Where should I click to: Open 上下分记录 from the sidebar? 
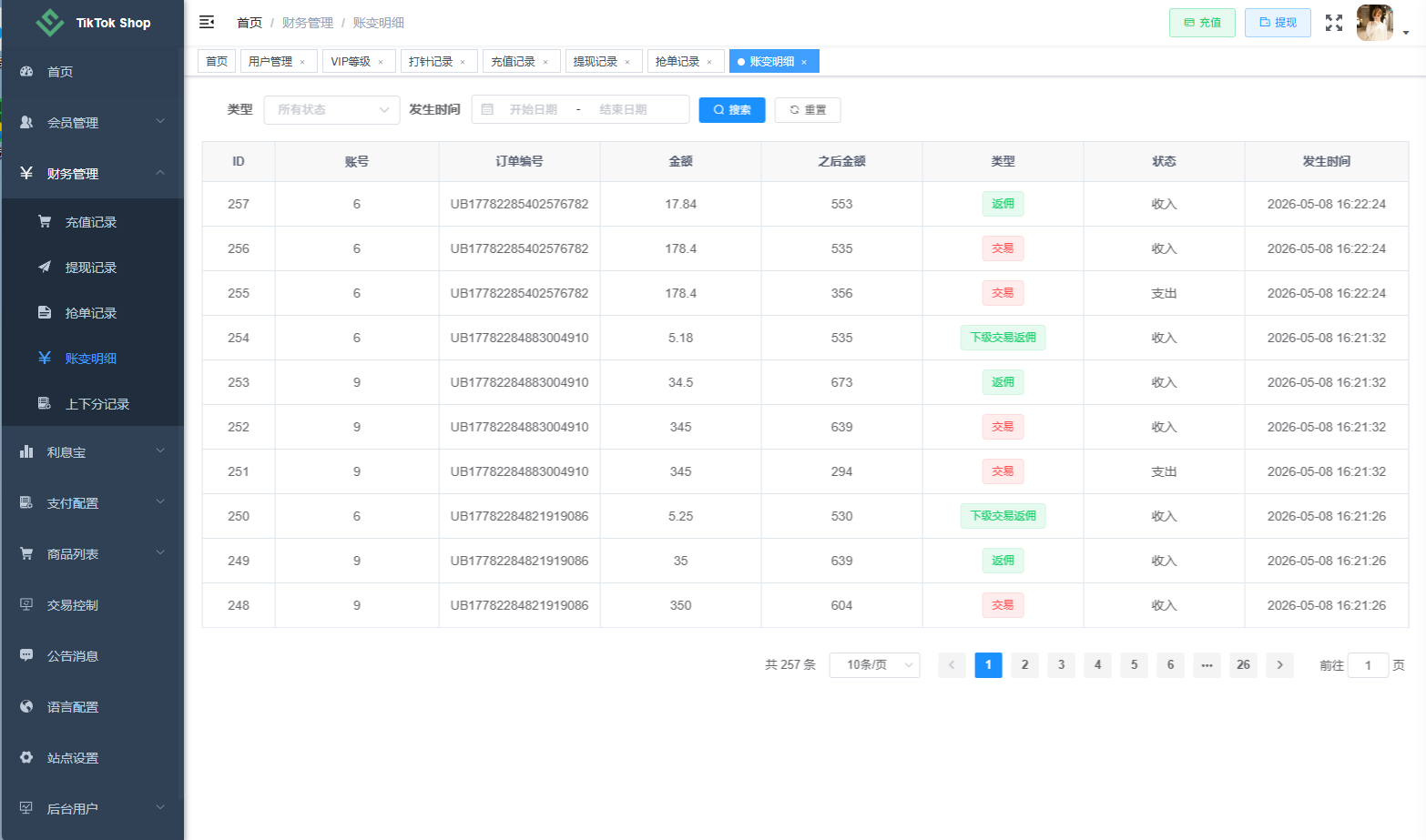click(93, 404)
